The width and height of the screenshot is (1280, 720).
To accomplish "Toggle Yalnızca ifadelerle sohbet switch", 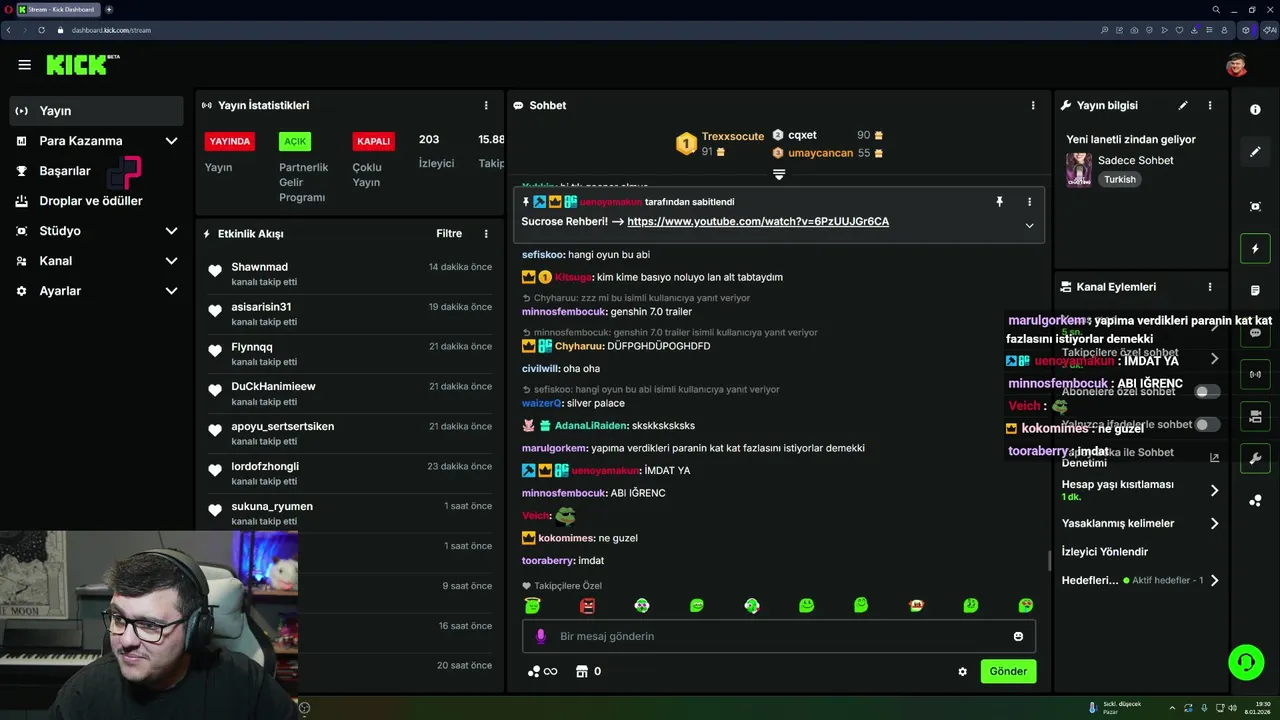I will coord(1208,425).
